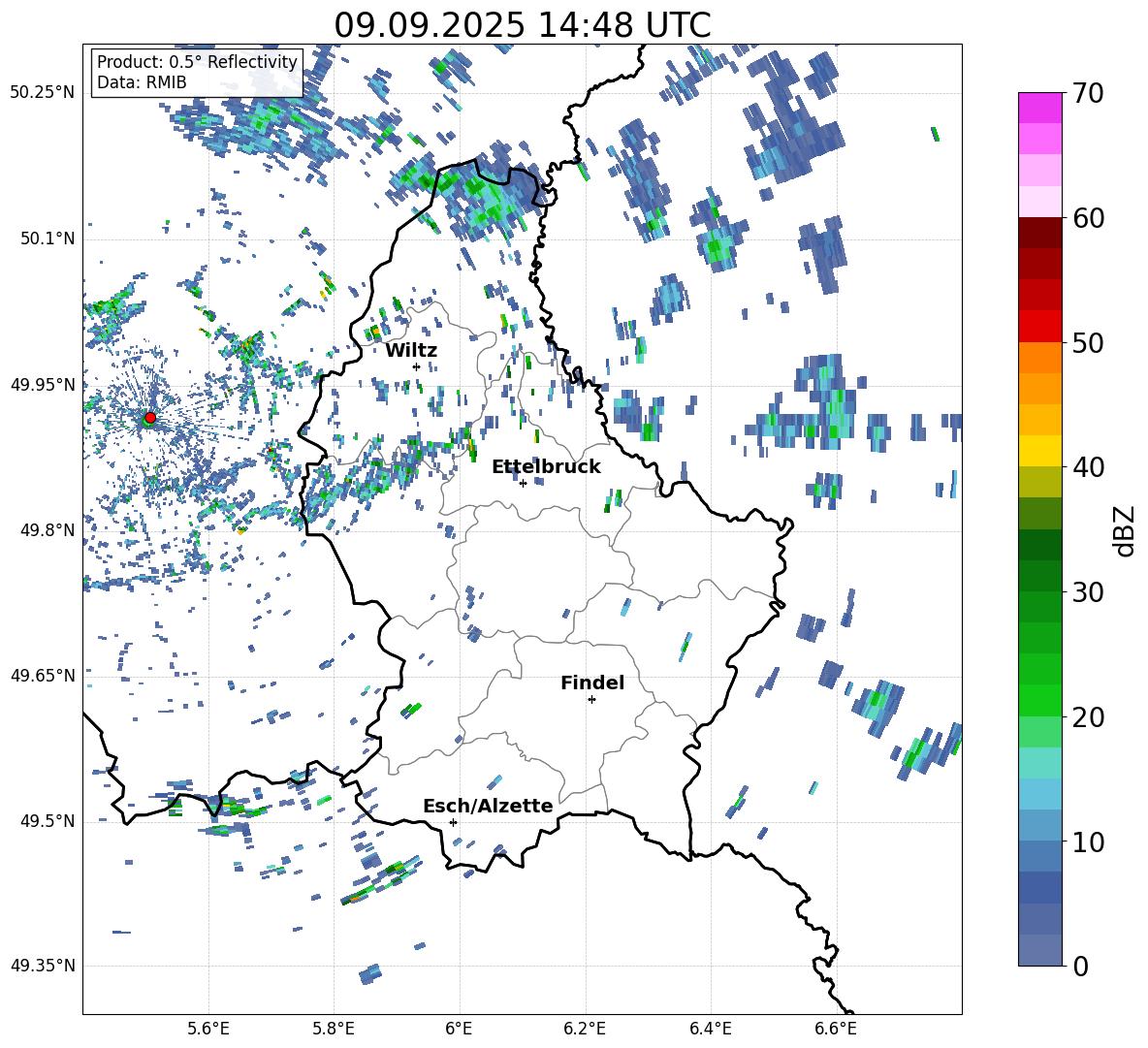Click the 30 value on colorbar
Viewport: 1148px width, 1048px height.
pos(1088,592)
